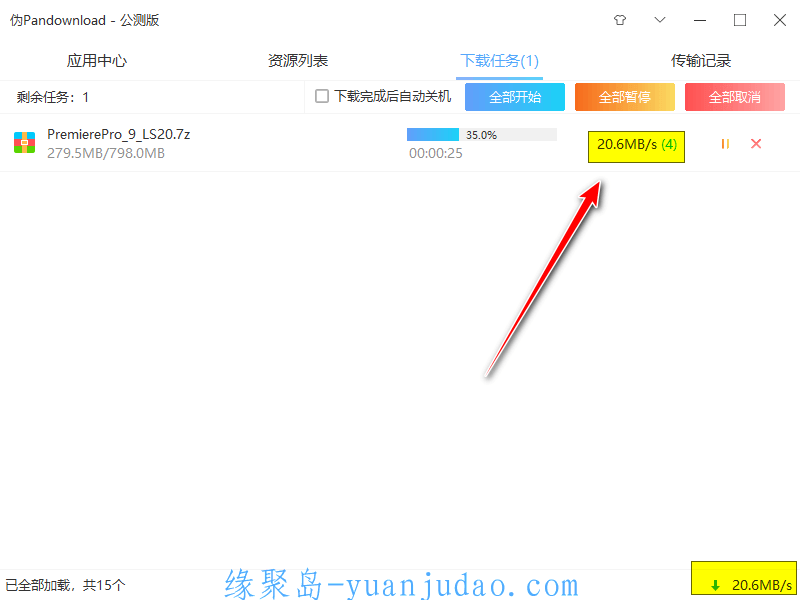Viewport: 800px width, 600px height.
Task: Select the 下载任务(1) tab
Action: 499,61
